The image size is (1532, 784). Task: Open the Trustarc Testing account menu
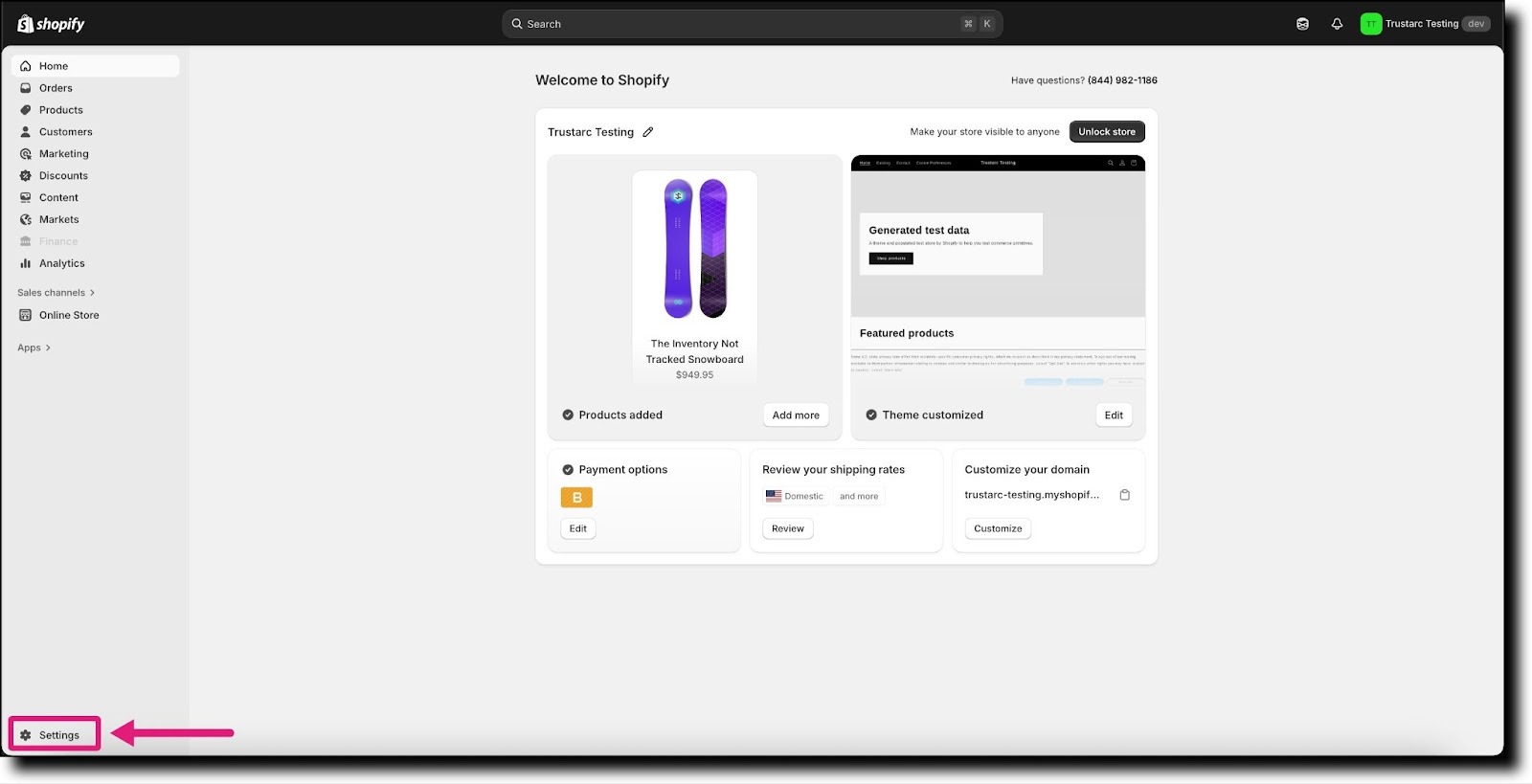click(1425, 24)
